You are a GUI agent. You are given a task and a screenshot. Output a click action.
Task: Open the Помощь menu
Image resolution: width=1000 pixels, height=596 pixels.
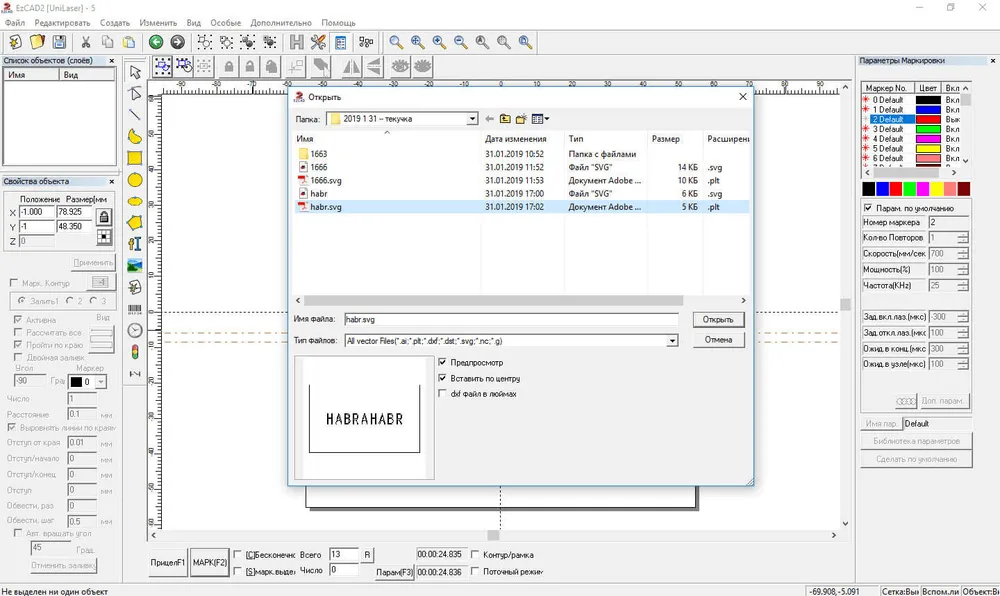point(338,23)
